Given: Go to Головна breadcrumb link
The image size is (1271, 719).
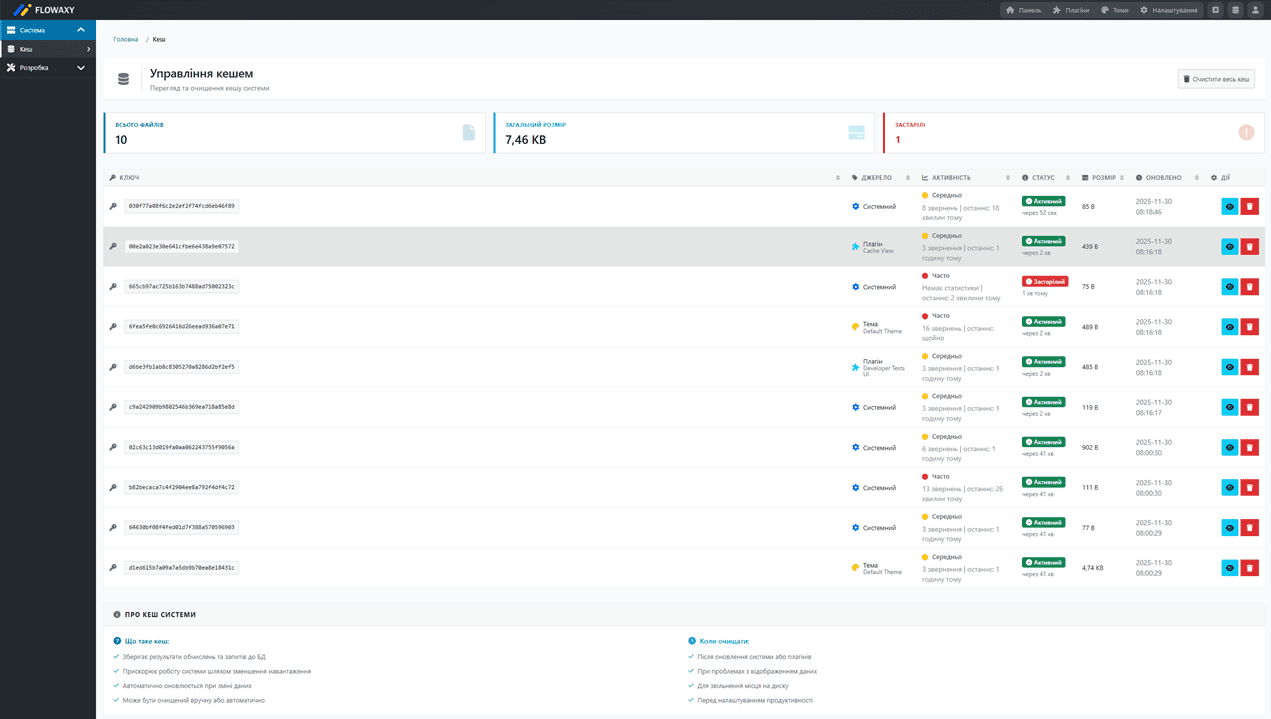Looking at the screenshot, I should [x=126, y=40].
